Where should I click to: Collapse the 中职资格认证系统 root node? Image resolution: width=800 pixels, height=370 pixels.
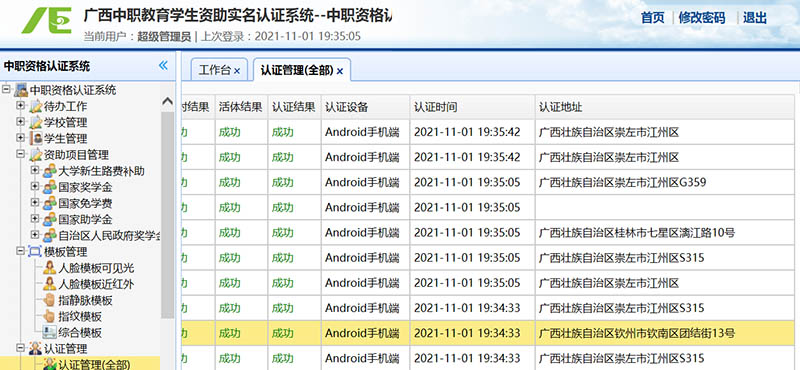[x=6, y=90]
